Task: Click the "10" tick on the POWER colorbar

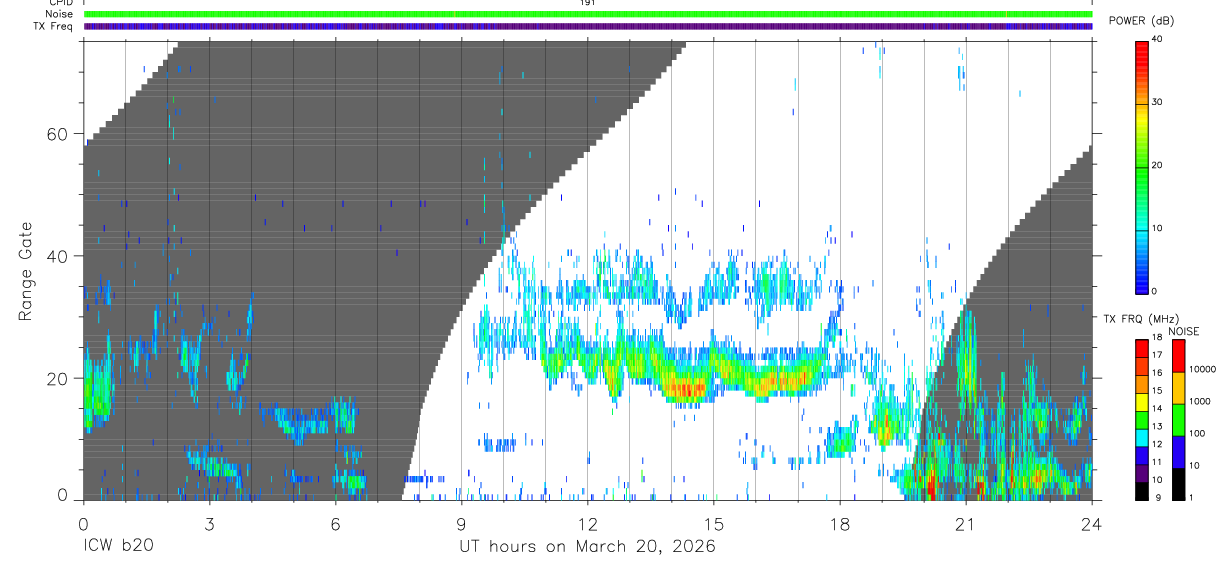Action: [x=1157, y=228]
